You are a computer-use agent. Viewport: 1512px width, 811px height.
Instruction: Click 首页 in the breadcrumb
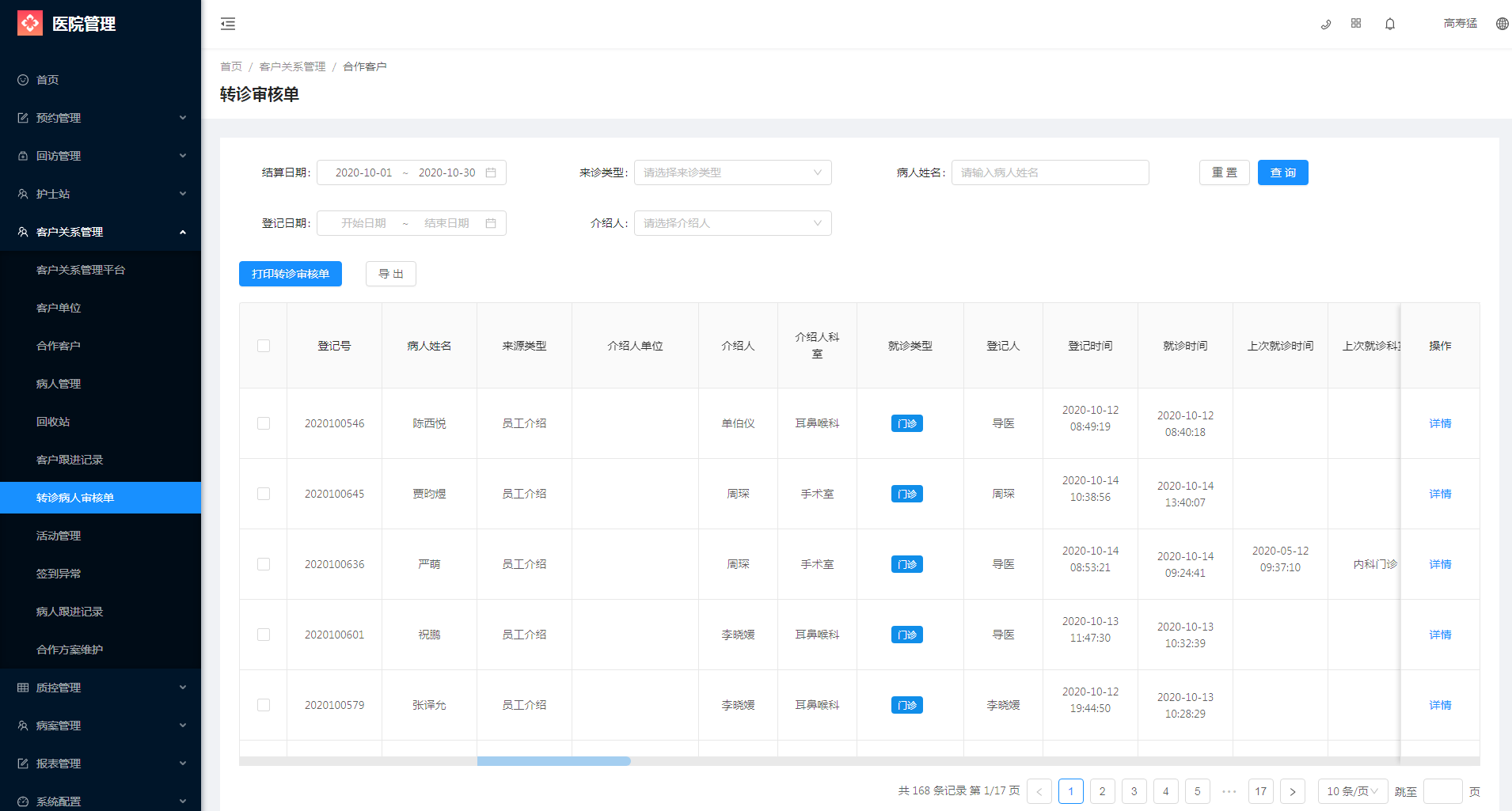231,66
